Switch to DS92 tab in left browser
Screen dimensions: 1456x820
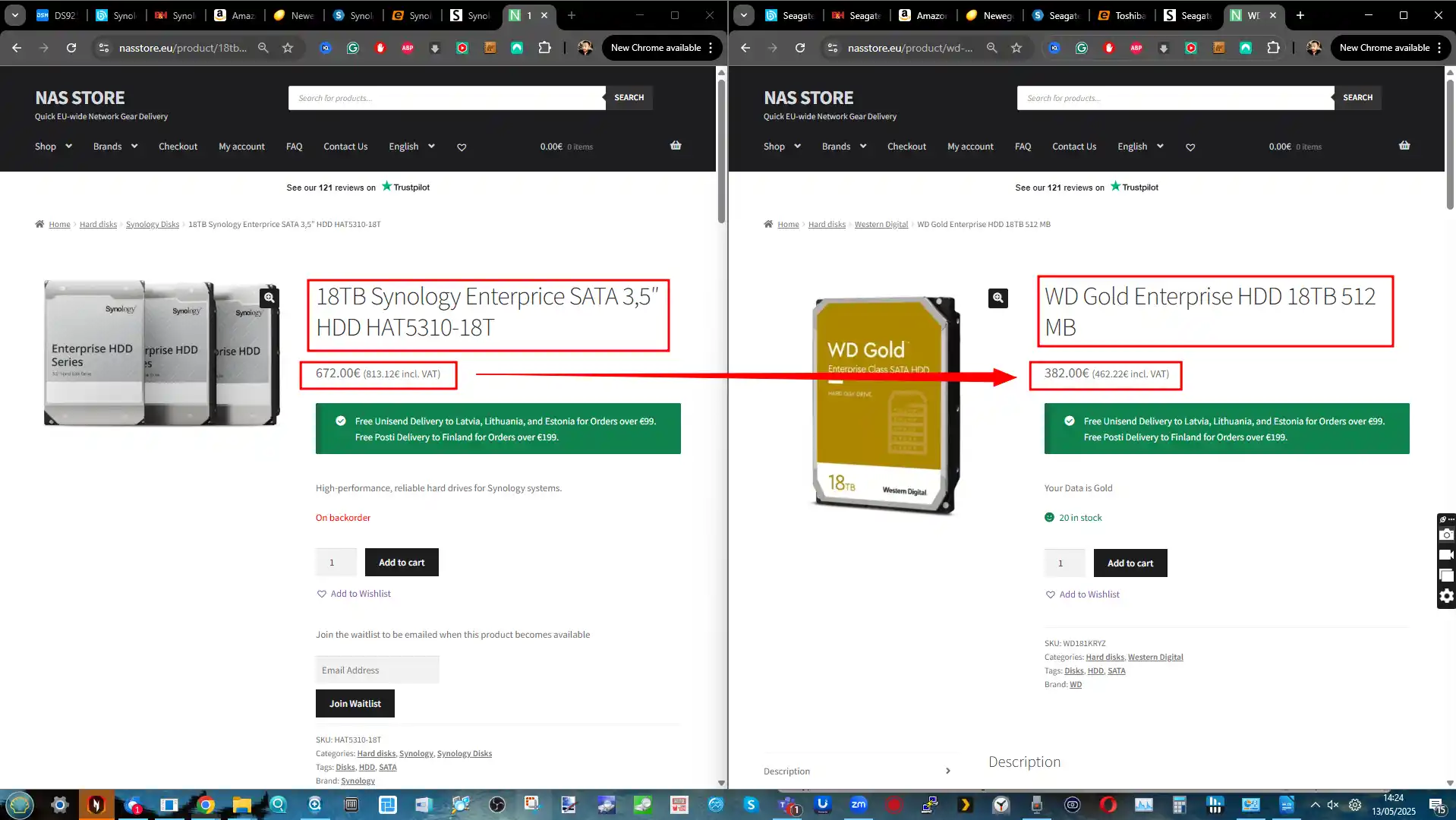(57, 15)
